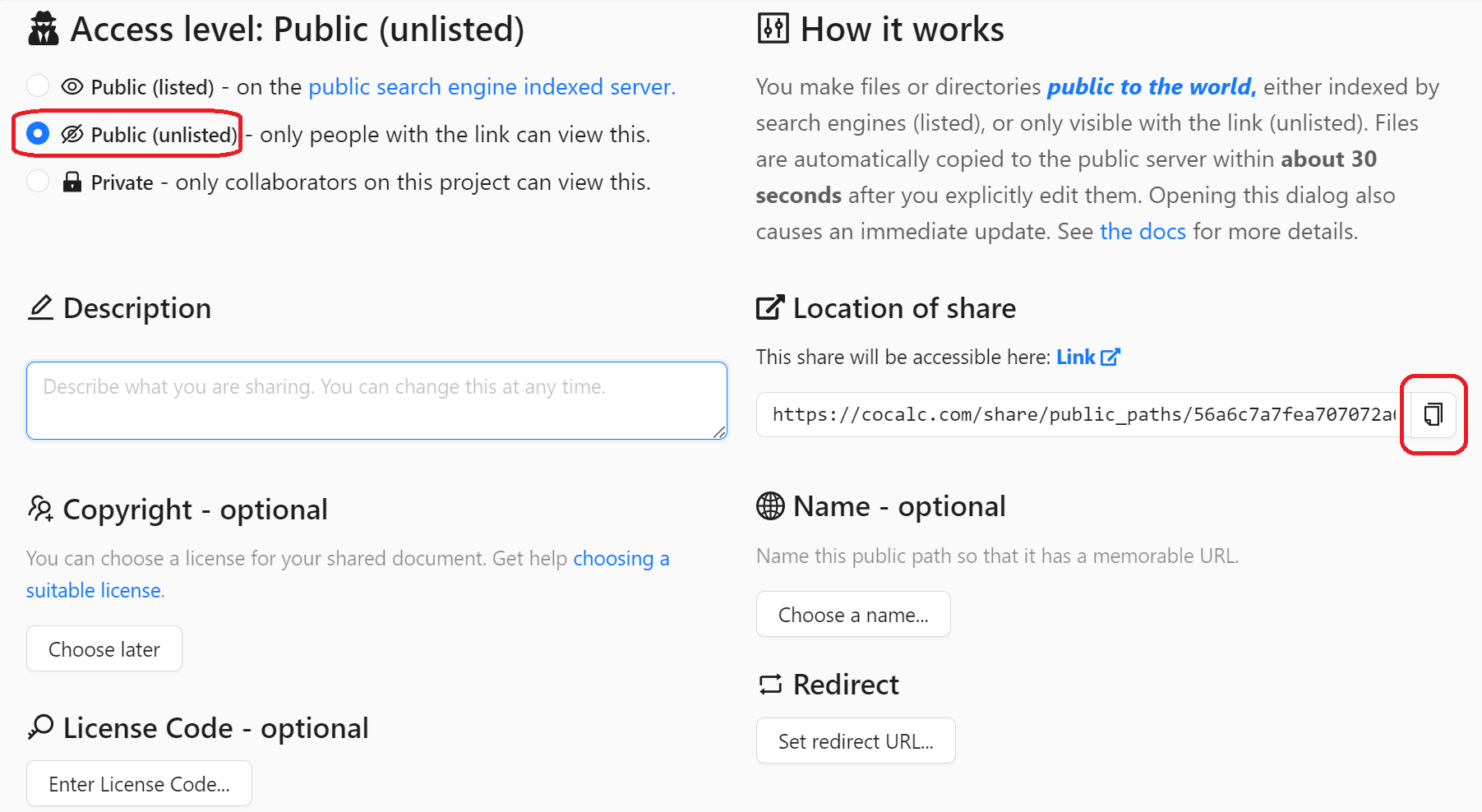Open the docs link

pyautogui.click(x=1143, y=232)
